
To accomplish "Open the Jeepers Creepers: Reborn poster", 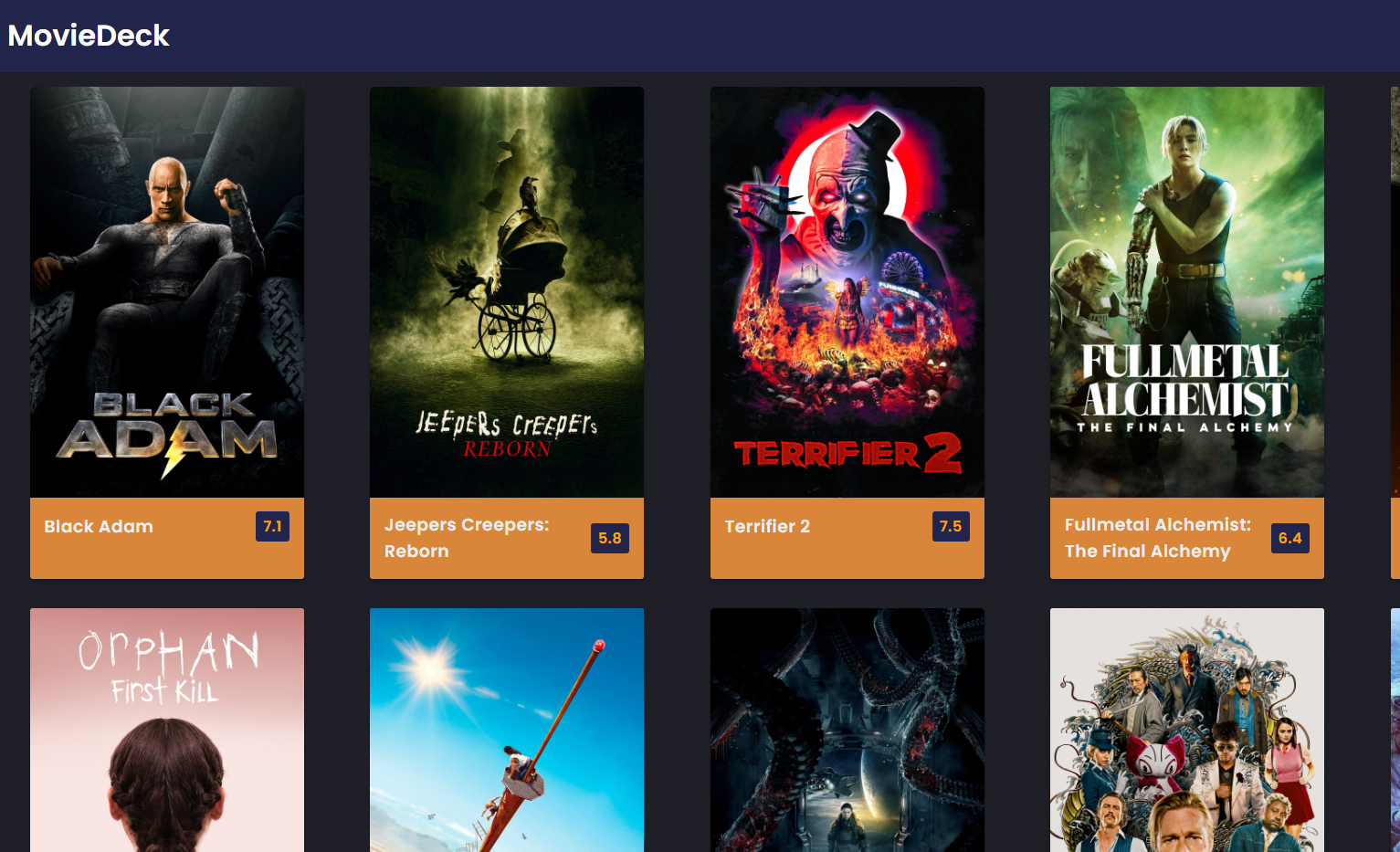I will click(x=507, y=292).
